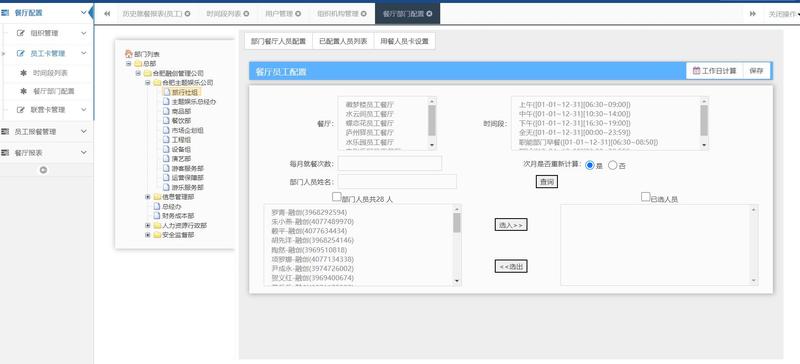This screenshot has height=364, width=800.
Task: Check the 部门人员共28人 checkbox
Action: (x=336, y=197)
